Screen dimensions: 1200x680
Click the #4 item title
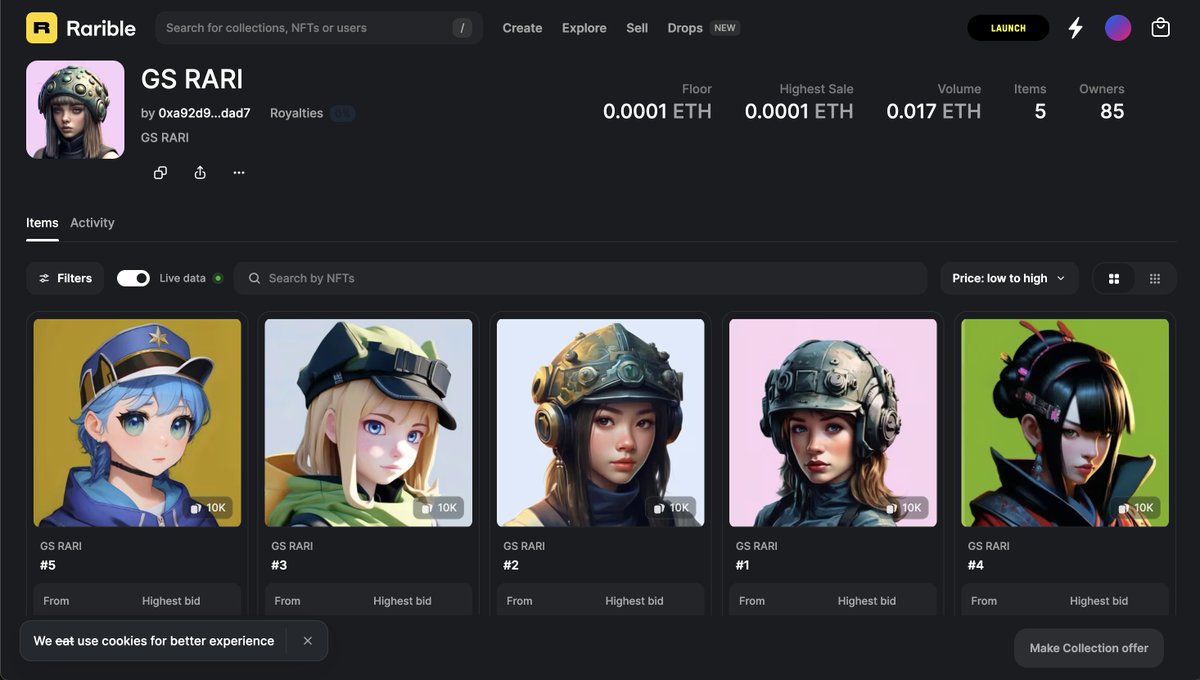pyautogui.click(x=976, y=565)
